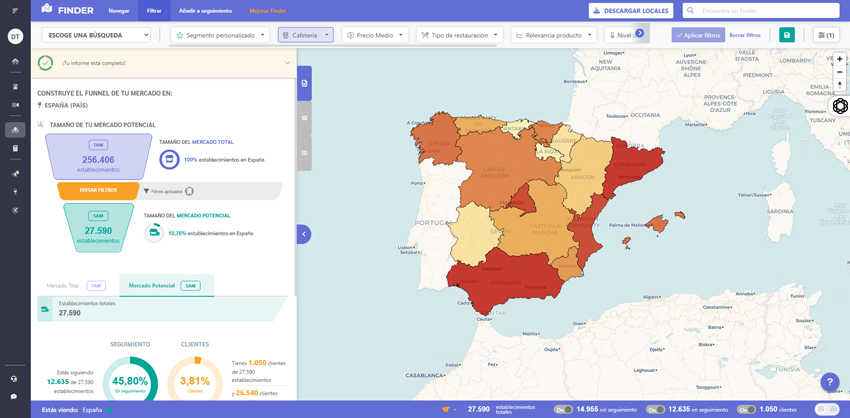This screenshot has height=418, width=850.
Task: Open the third grey side panel tab icon
Action: click(305, 153)
